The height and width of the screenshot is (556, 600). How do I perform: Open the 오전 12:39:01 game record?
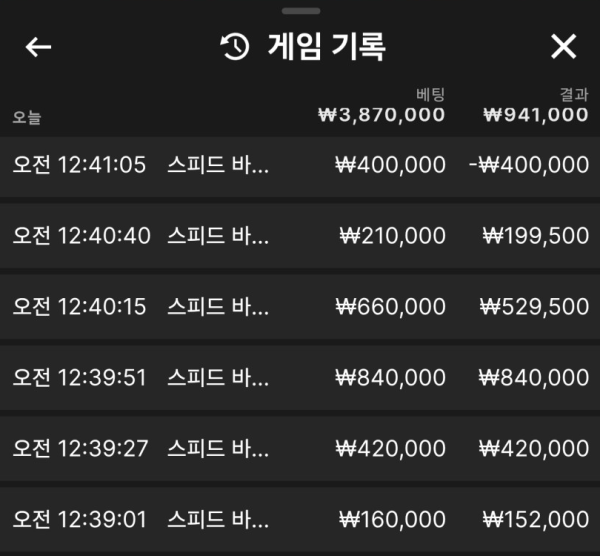point(300,519)
